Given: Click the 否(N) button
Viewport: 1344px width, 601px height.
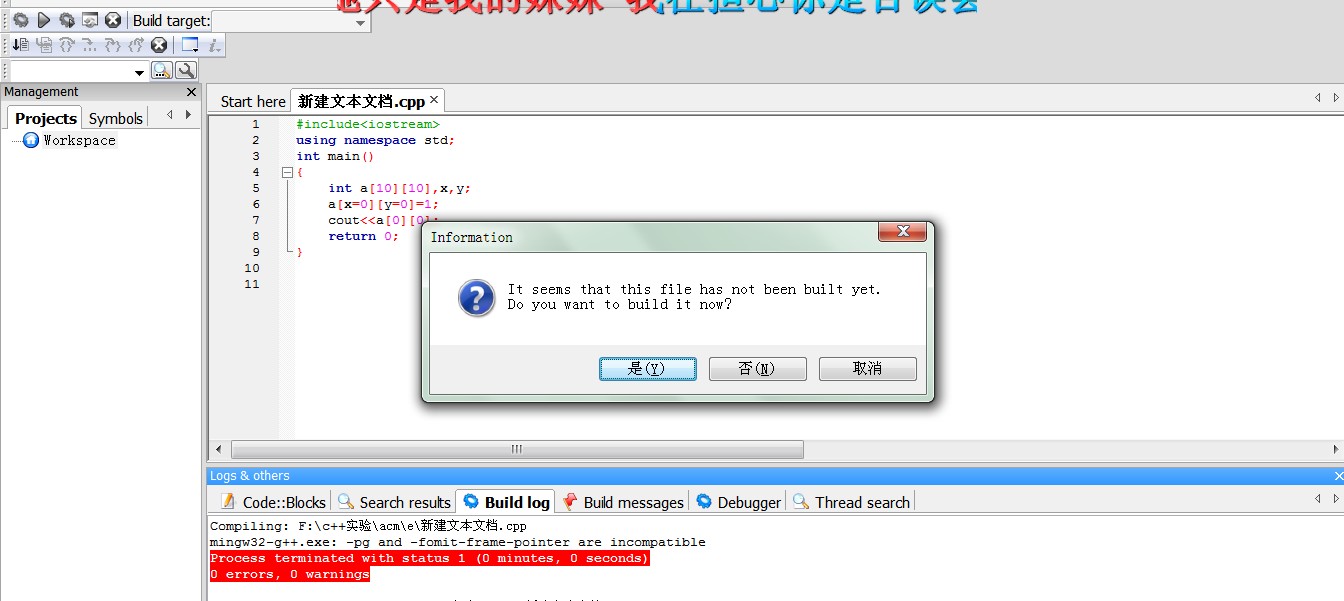Looking at the screenshot, I should (x=758, y=368).
